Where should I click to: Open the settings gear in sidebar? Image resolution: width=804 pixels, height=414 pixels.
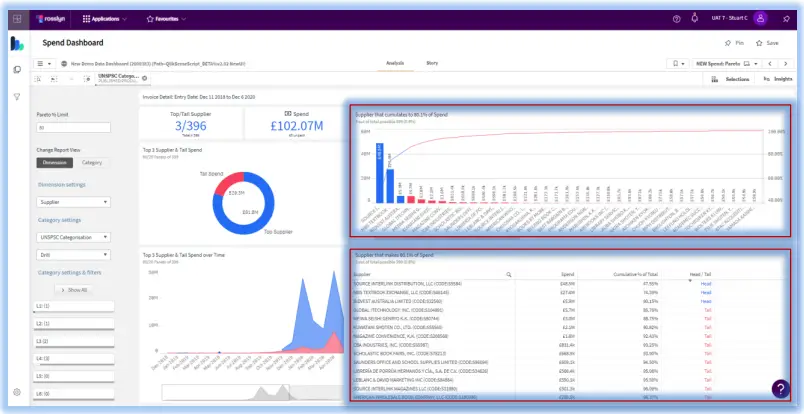point(17,392)
